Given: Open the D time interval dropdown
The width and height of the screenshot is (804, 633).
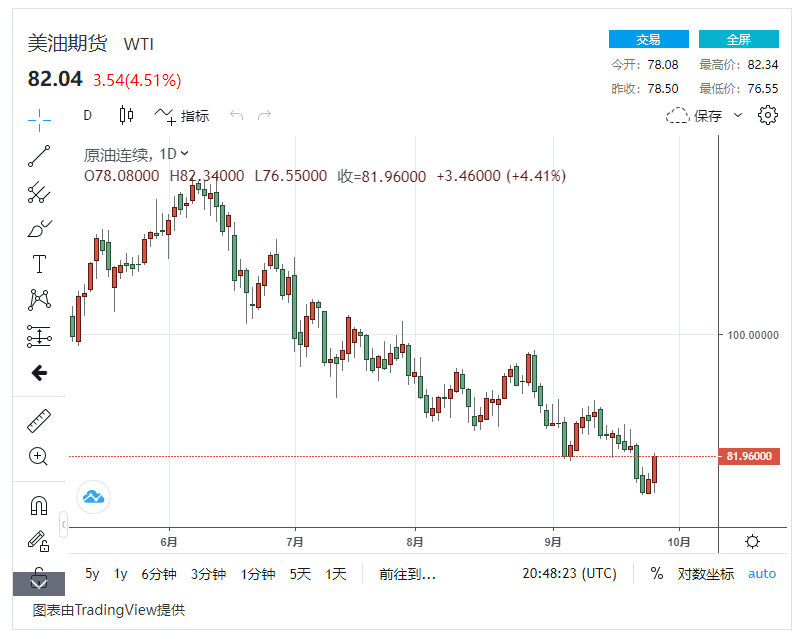Looking at the screenshot, I should 87,115.
